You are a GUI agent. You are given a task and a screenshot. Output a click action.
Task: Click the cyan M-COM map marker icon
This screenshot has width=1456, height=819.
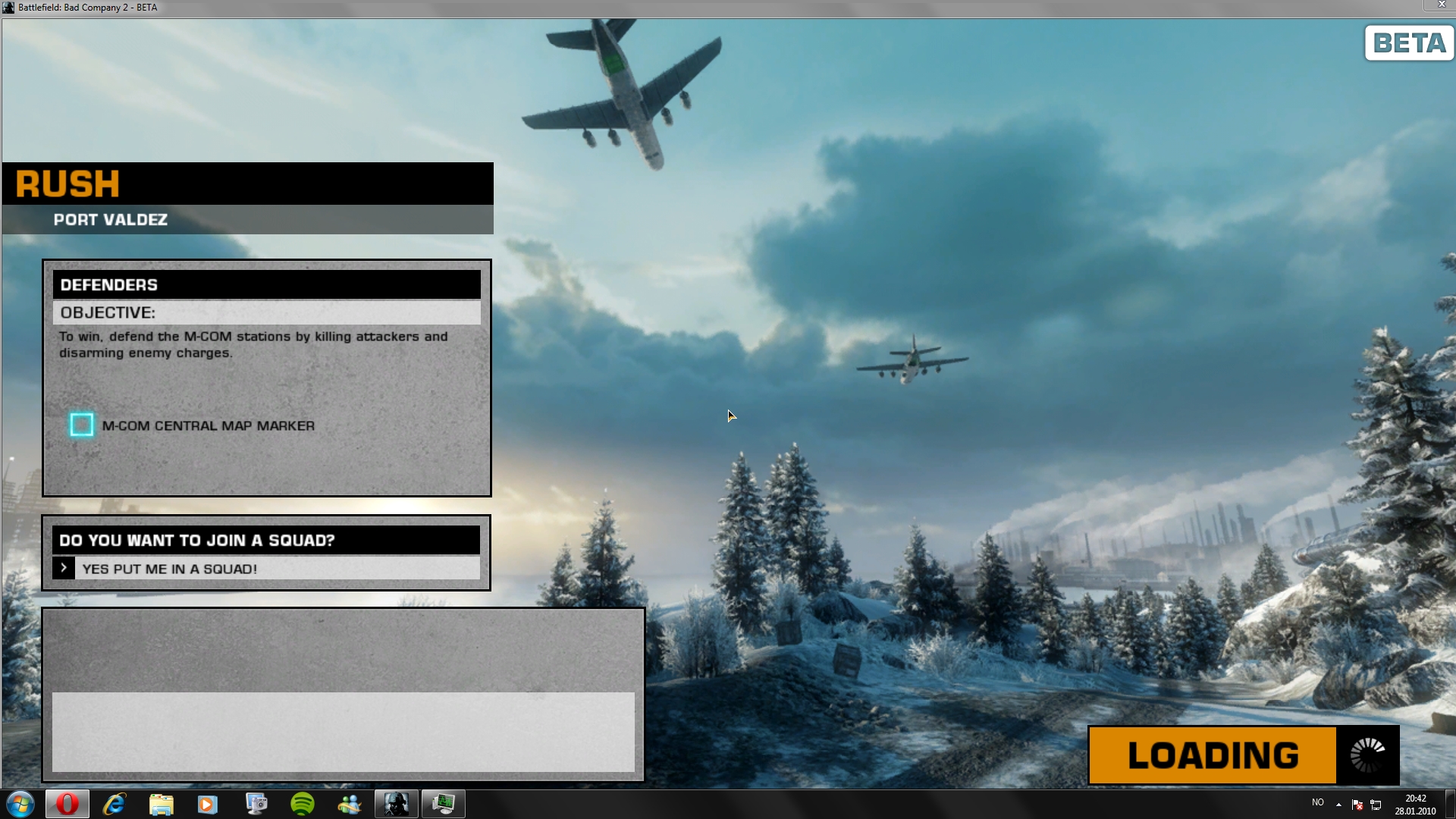[82, 425]
